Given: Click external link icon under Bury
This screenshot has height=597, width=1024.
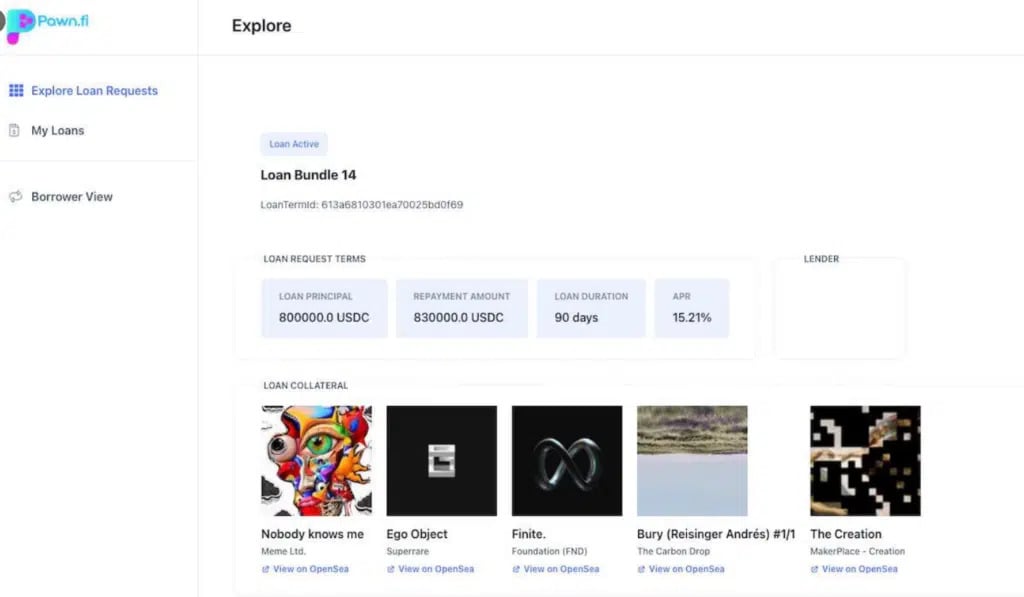Looking at the screenshot, I should (641, 570).
